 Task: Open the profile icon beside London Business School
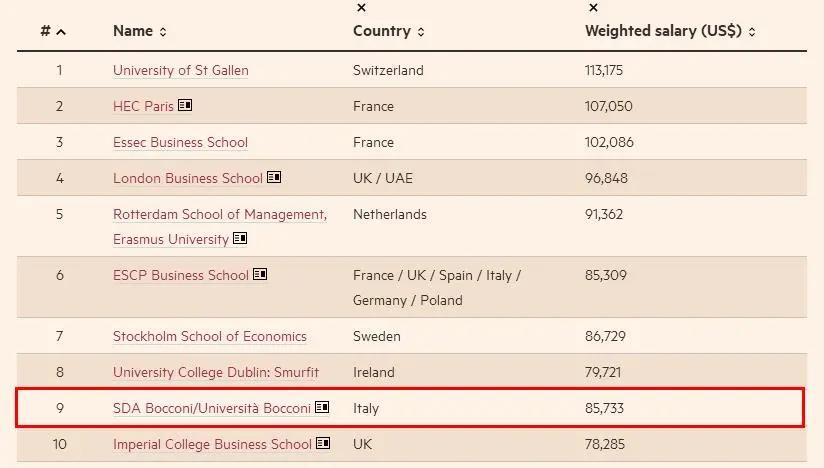[x=274, y=177]
